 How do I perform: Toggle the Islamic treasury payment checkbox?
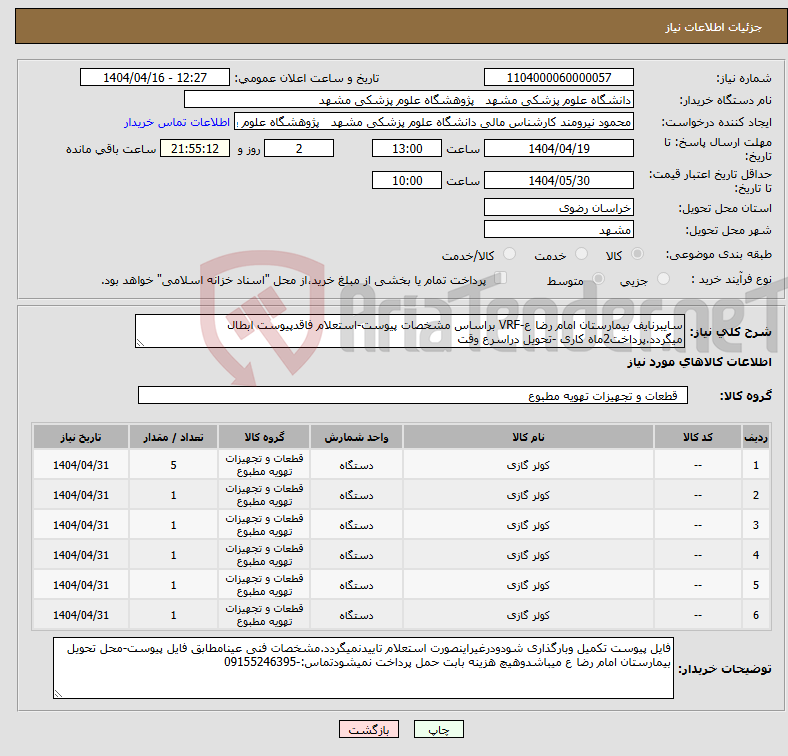pyautogui.click(x=501, y=278)
